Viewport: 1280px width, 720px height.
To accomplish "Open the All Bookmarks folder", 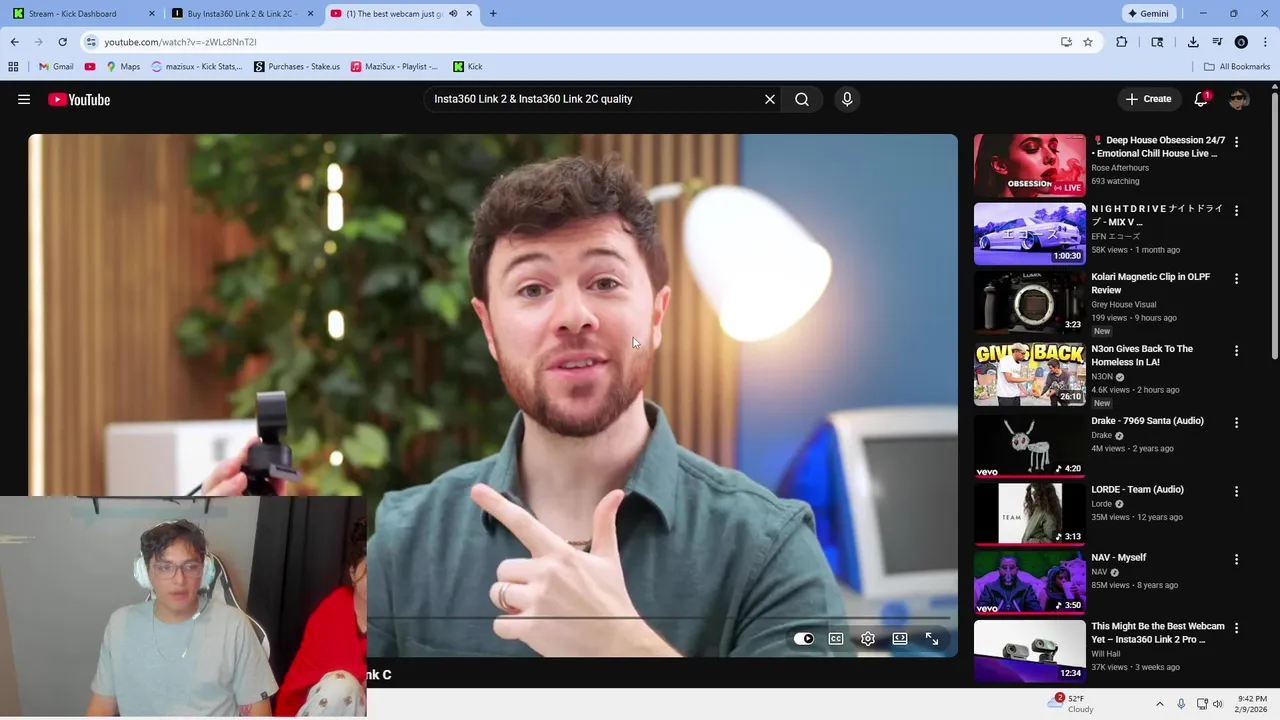I will click(1237, 67).
